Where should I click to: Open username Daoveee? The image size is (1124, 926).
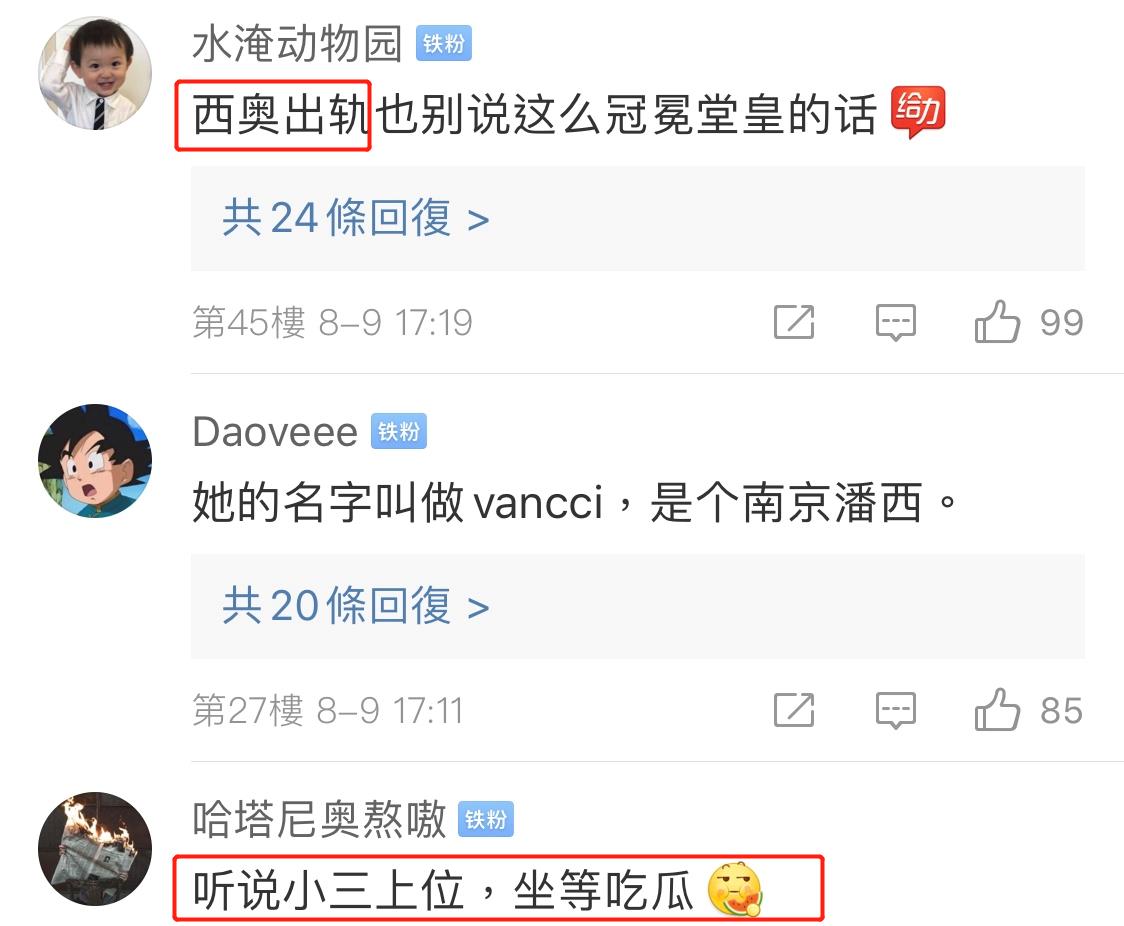[x=275, y=432]
